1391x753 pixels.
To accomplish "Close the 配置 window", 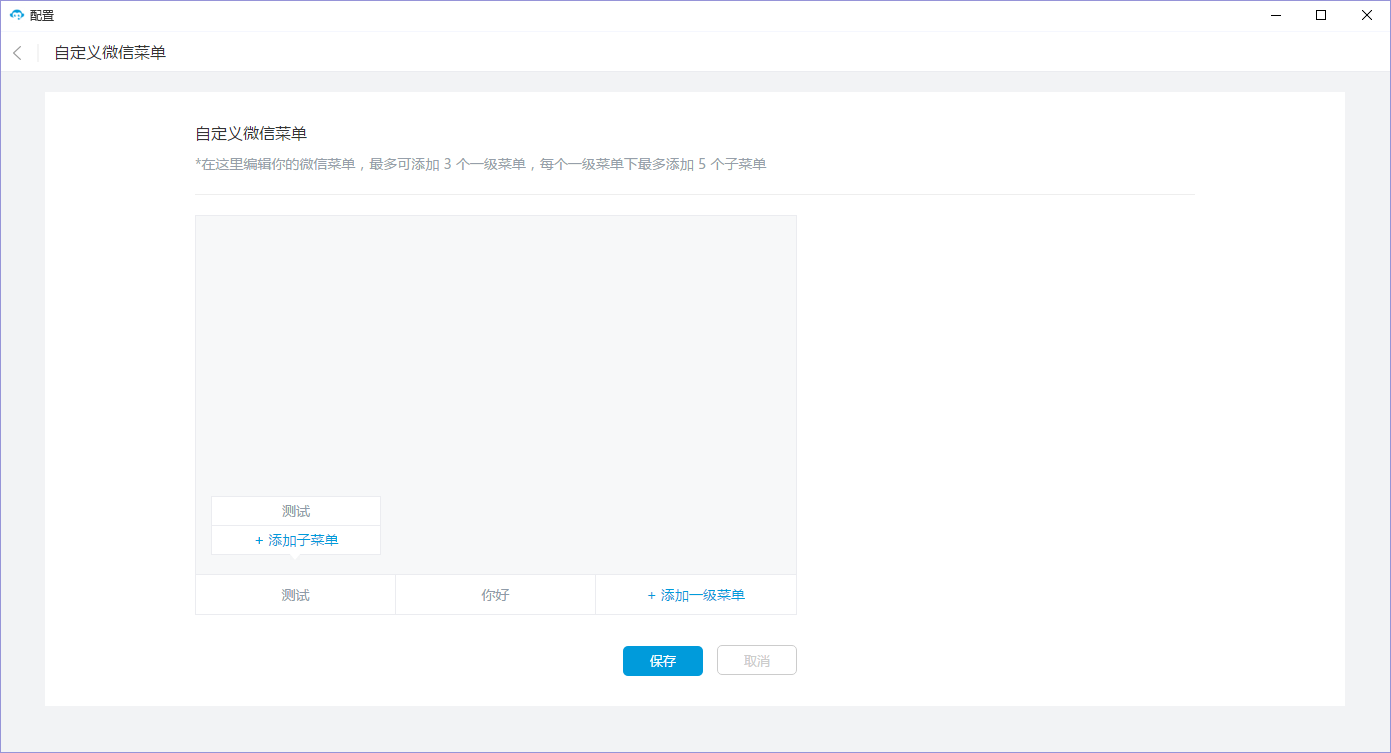I will 1366,15.
